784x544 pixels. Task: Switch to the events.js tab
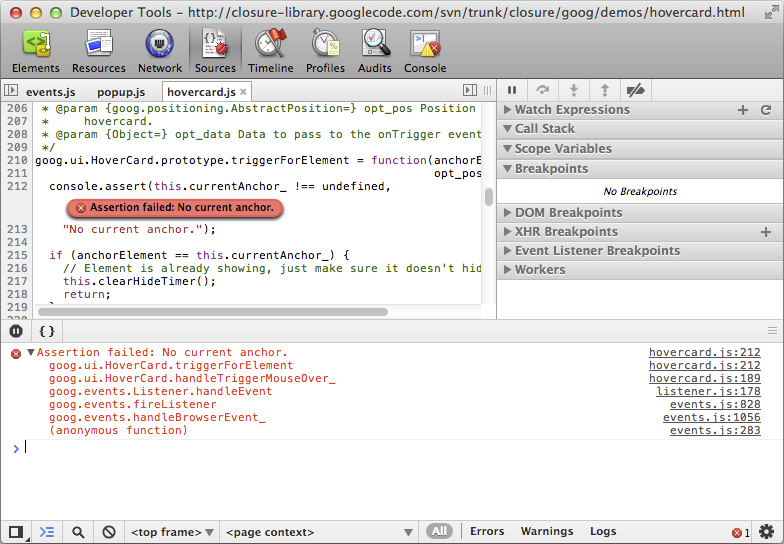click(50, 92)
